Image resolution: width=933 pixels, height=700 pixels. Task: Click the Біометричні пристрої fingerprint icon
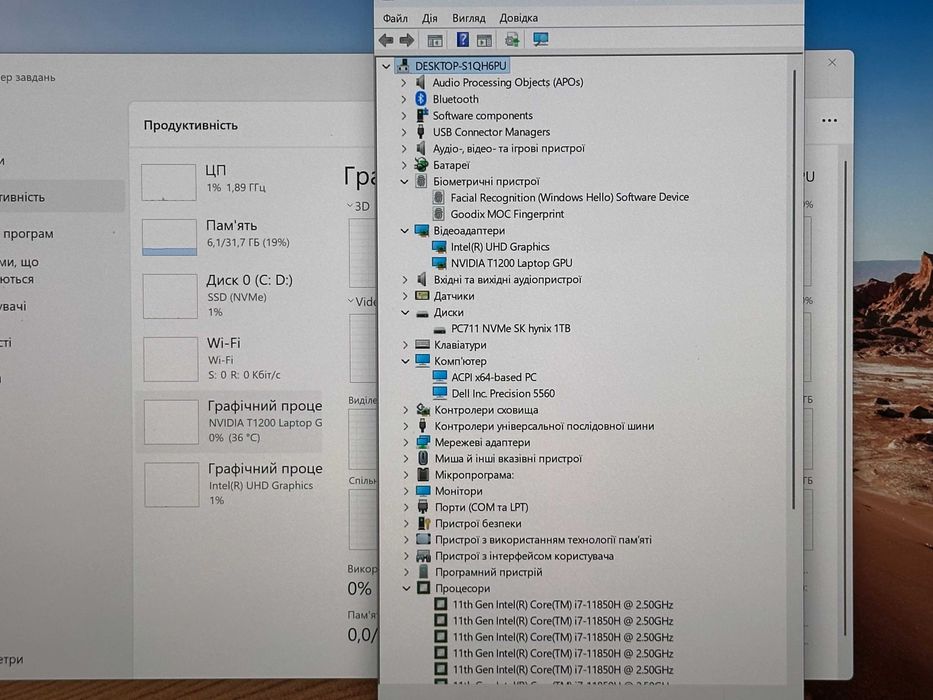pyautogui.click(x=421, y=181)
